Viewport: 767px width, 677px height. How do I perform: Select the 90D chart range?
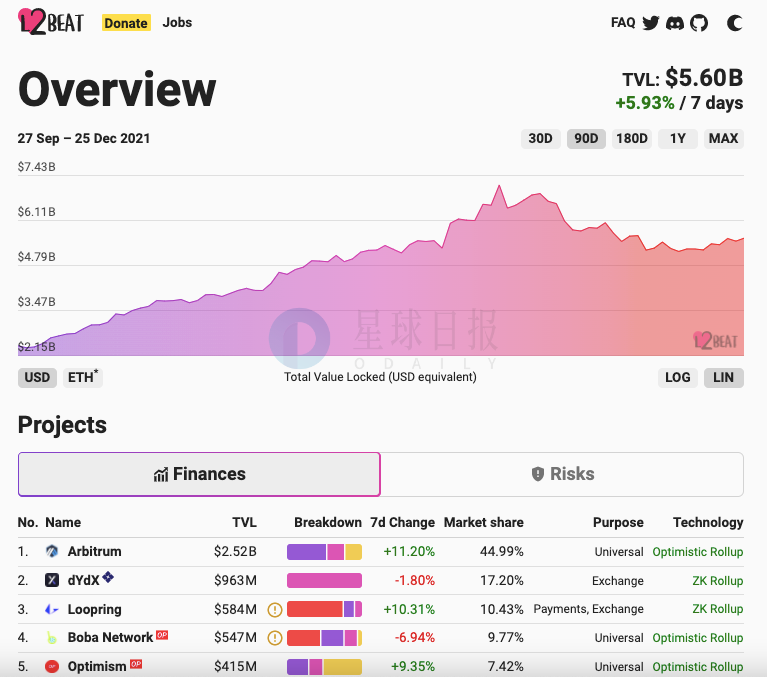coord(586,138)
